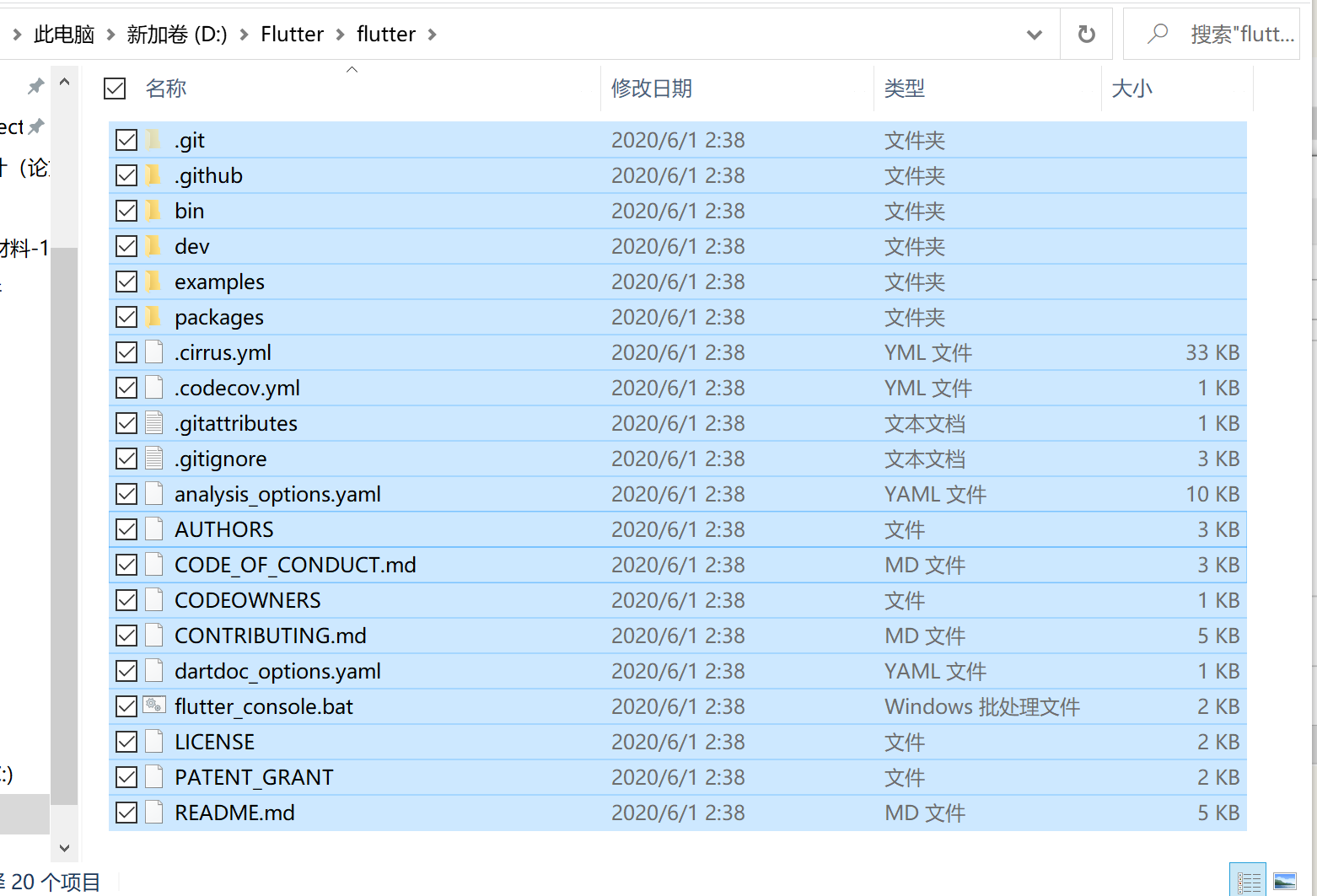Uncheck the bin folder checkbox
Viewport: 1317px width, 896px height.
(126, 211)
